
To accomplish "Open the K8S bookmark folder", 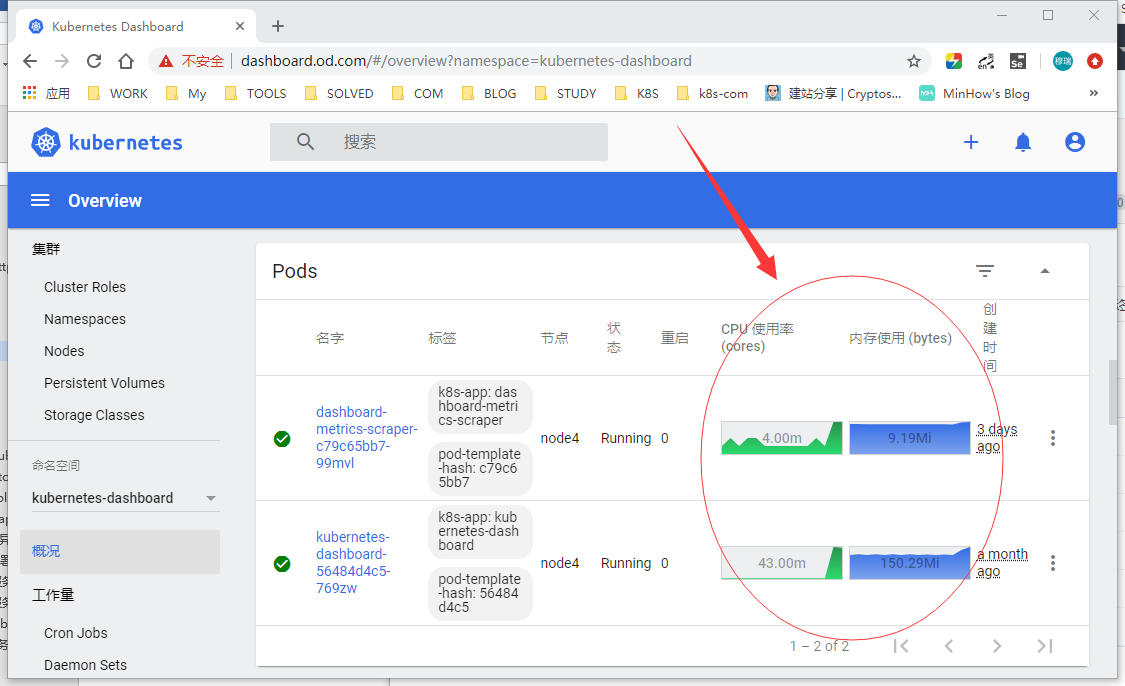I will [x=637, y=93].
